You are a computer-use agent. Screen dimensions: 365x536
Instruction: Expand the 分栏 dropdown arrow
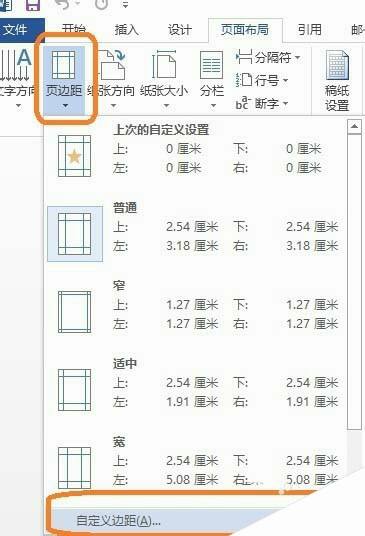213,106
